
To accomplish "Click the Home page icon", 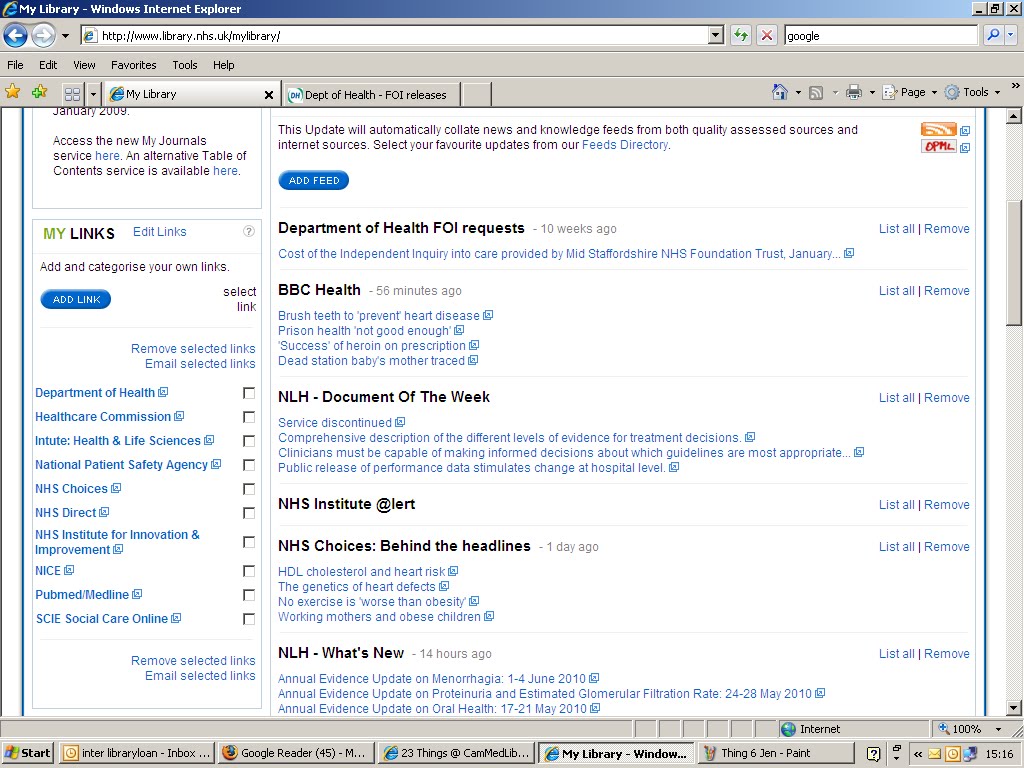I will click(780, 92).
